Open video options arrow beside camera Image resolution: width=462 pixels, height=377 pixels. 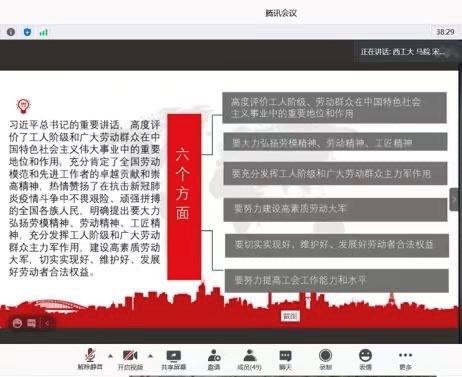click(151, 356)
